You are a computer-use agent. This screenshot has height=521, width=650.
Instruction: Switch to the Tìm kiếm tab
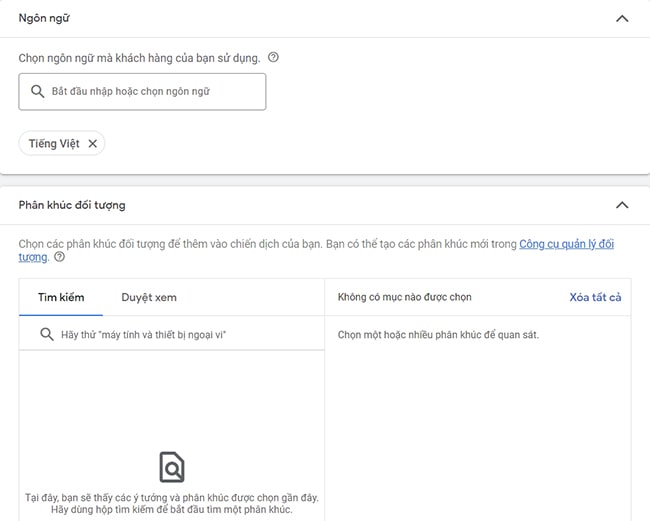61,297
